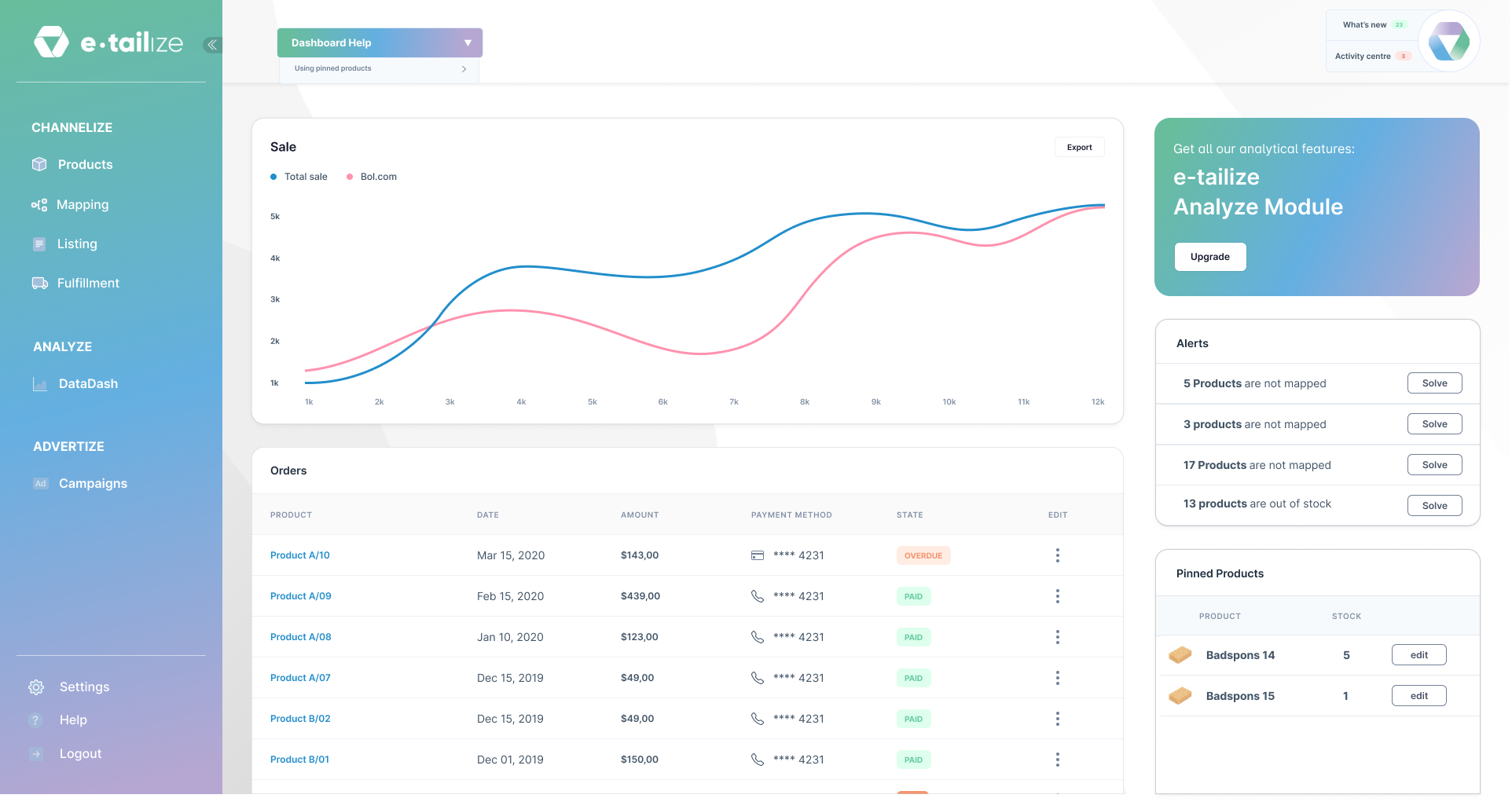Toggle the Total sale legend series
Screen dimensions: 1512x802
299,177
